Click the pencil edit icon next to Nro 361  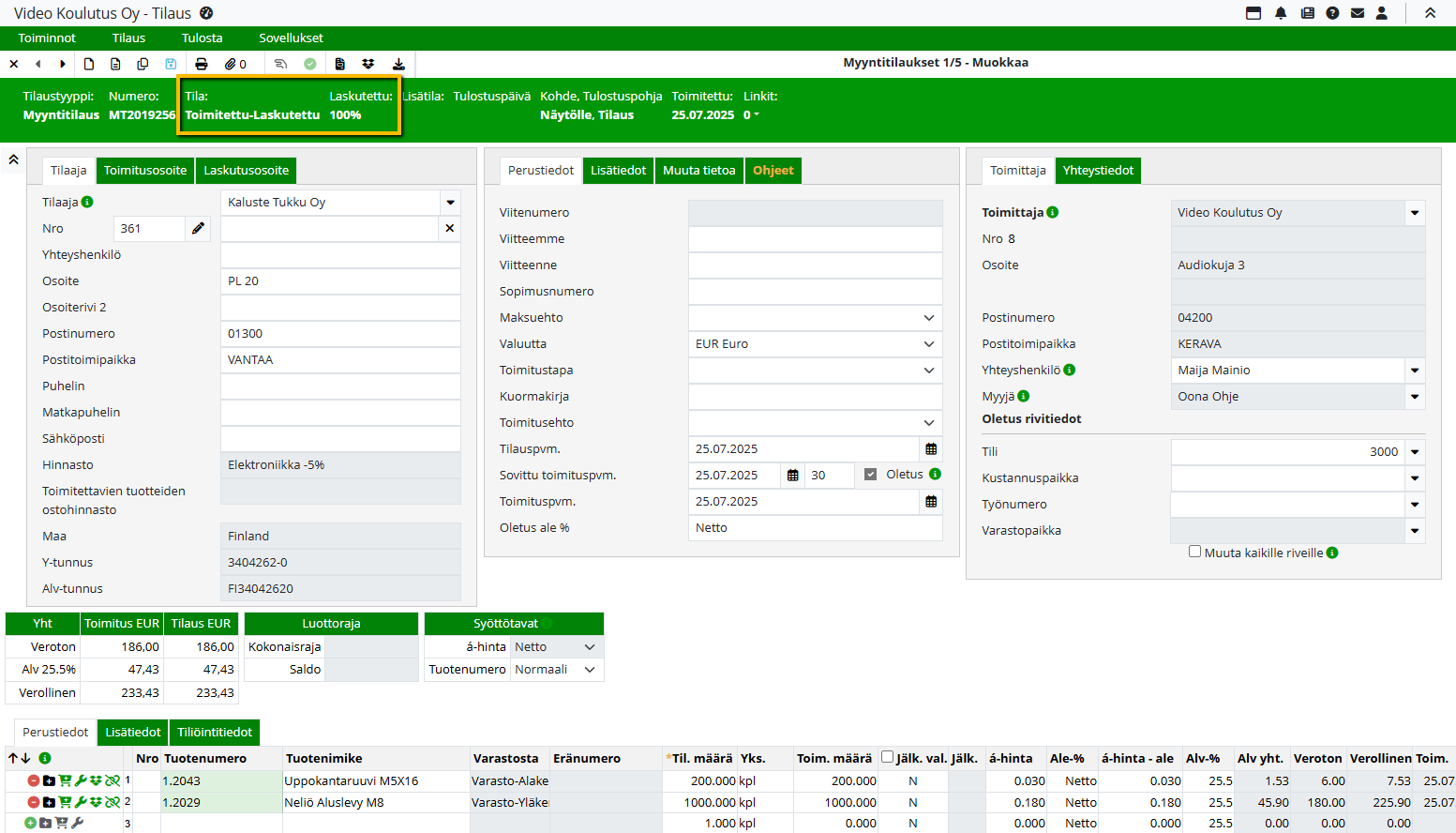coord(198,228)
